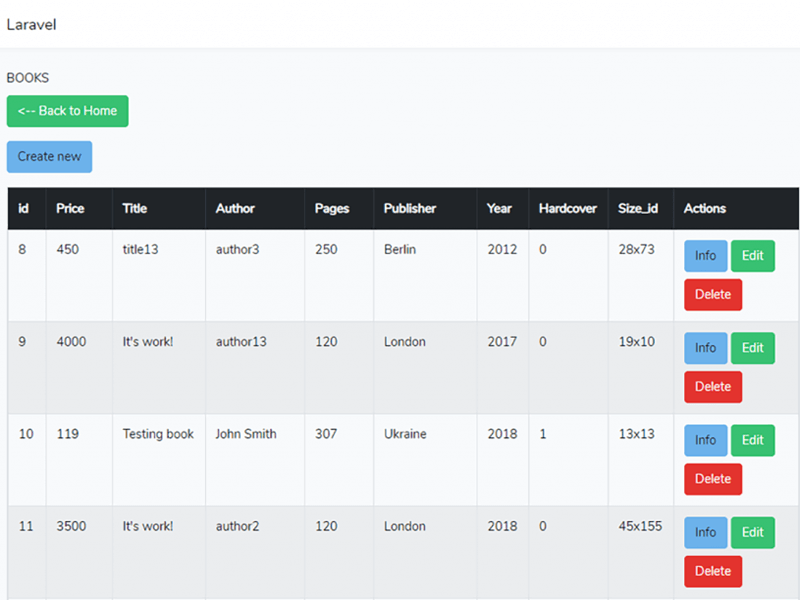The height and width of the screenshot is (600, 800).
Task: Edit the book by author13
Action: click(x=752, y=348)
